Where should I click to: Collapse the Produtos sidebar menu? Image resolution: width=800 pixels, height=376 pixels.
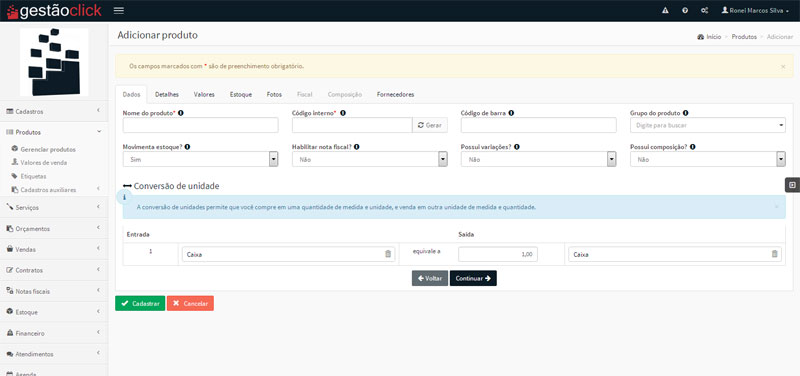54,132
